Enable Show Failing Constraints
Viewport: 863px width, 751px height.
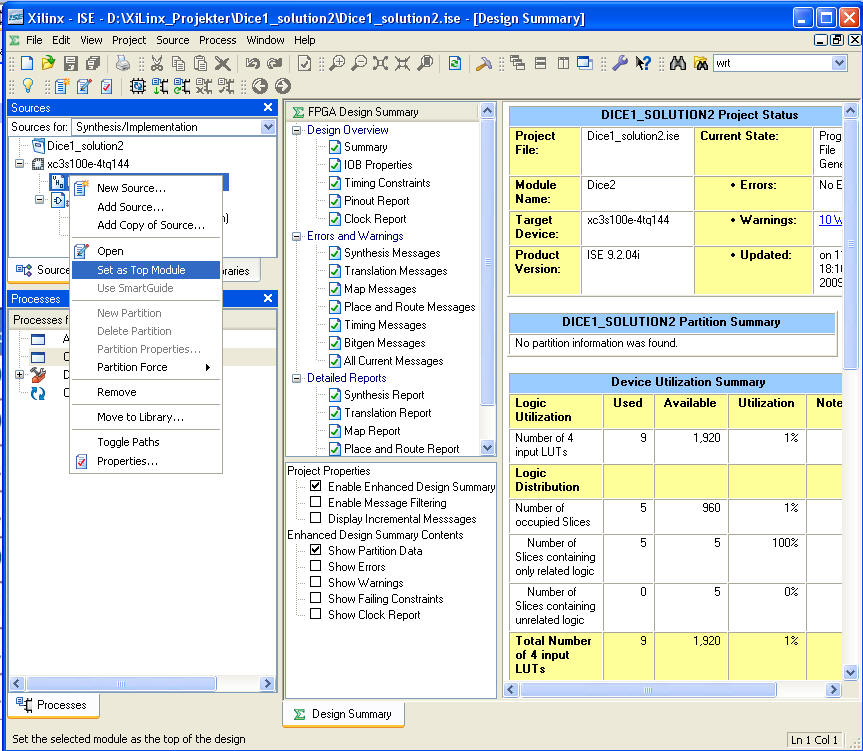315,597
